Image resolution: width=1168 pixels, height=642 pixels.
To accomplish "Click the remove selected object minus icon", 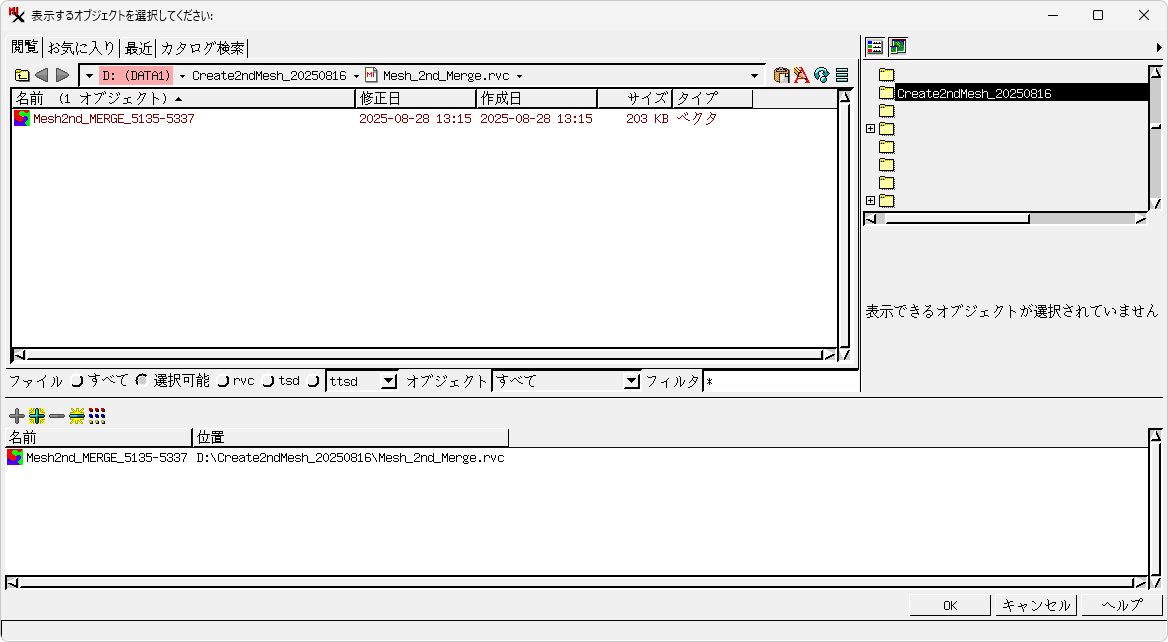I will pyautogui.click(x=57, y=416).
